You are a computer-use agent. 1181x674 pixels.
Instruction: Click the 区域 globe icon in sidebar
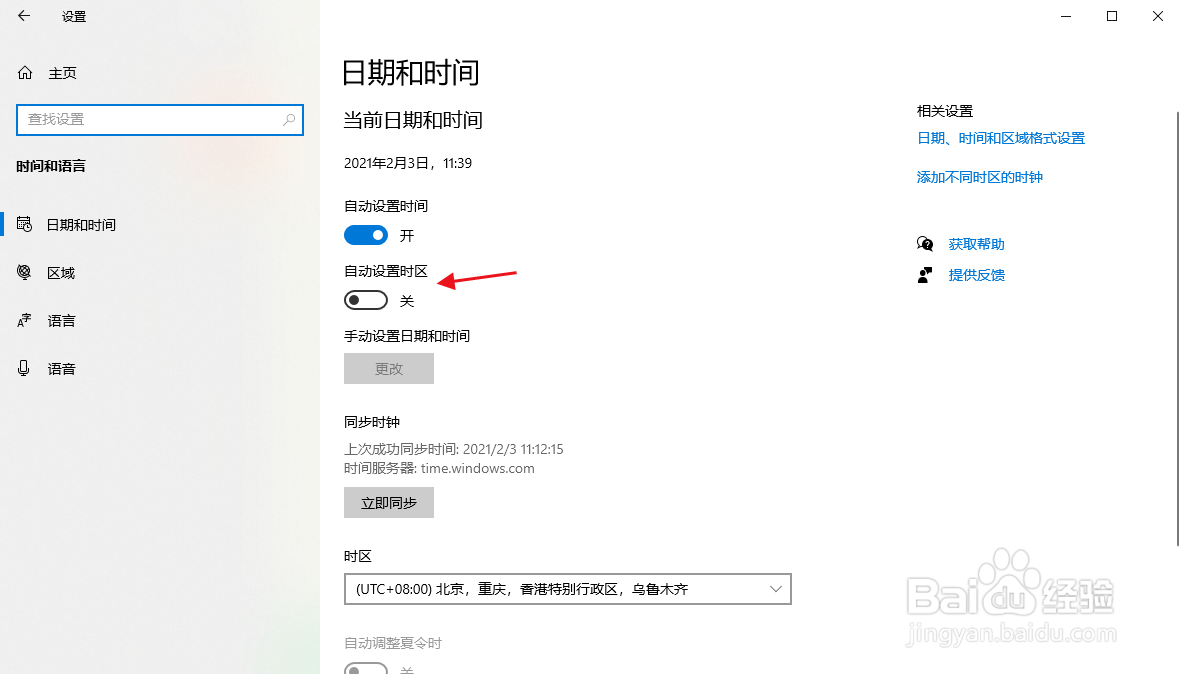(24, 273)
